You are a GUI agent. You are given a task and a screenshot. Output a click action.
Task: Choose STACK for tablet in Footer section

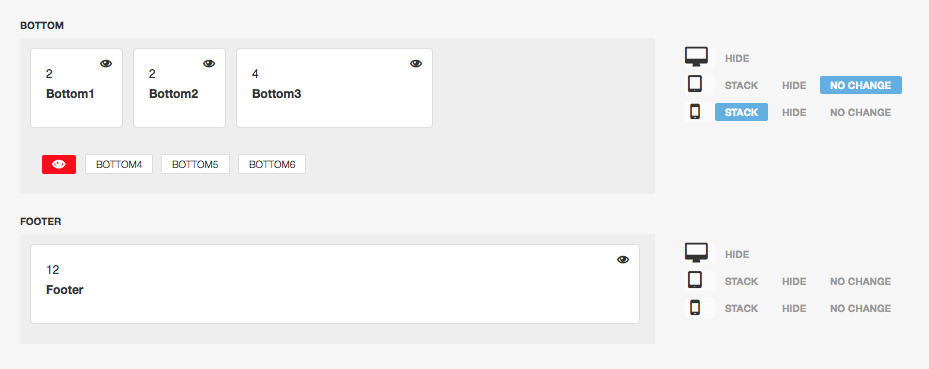click(x=741, y=281)
